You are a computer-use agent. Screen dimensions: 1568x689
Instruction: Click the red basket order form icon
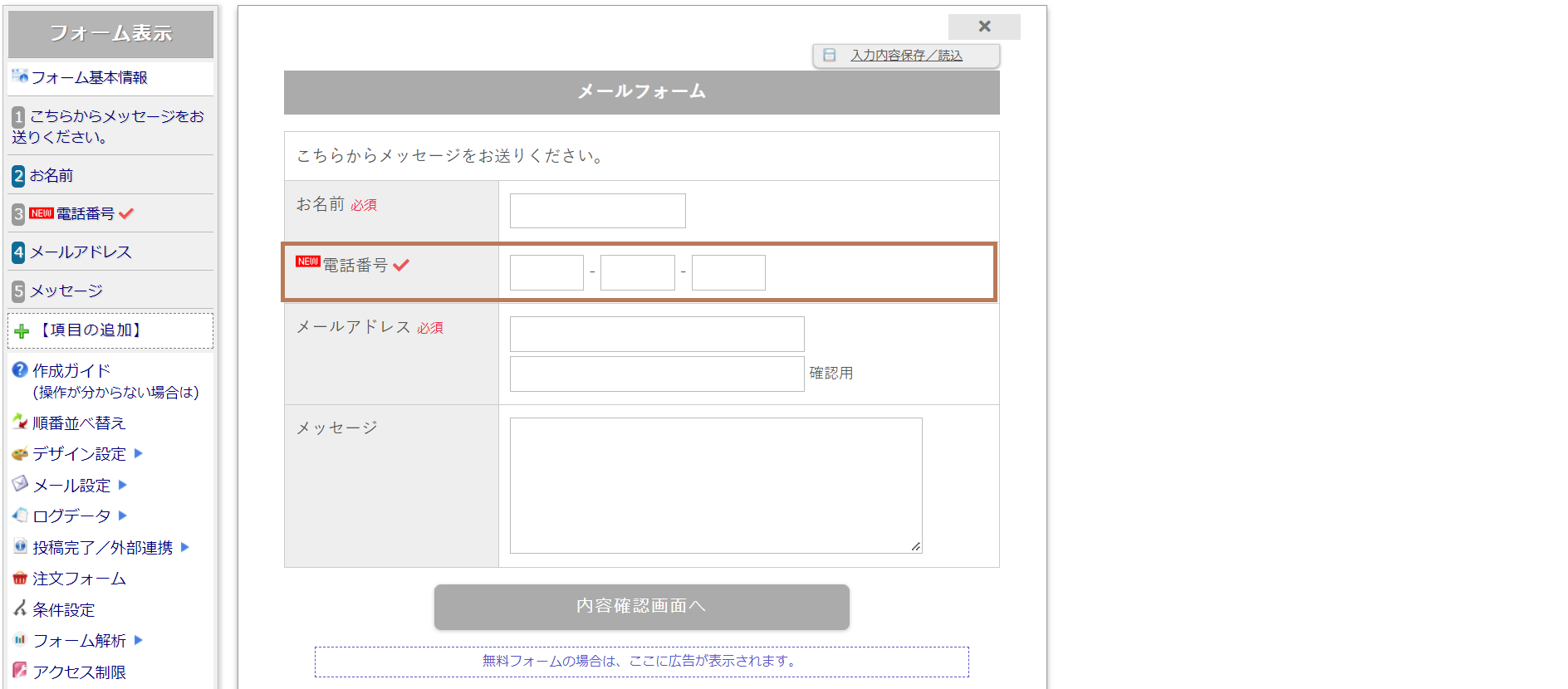(20, 579)
